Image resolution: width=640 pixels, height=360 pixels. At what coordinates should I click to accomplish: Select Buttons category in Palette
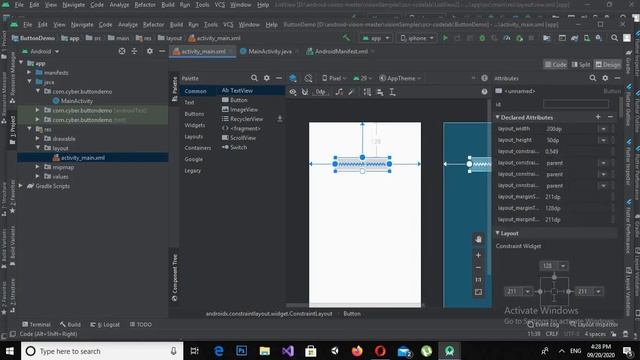[194, 114]
